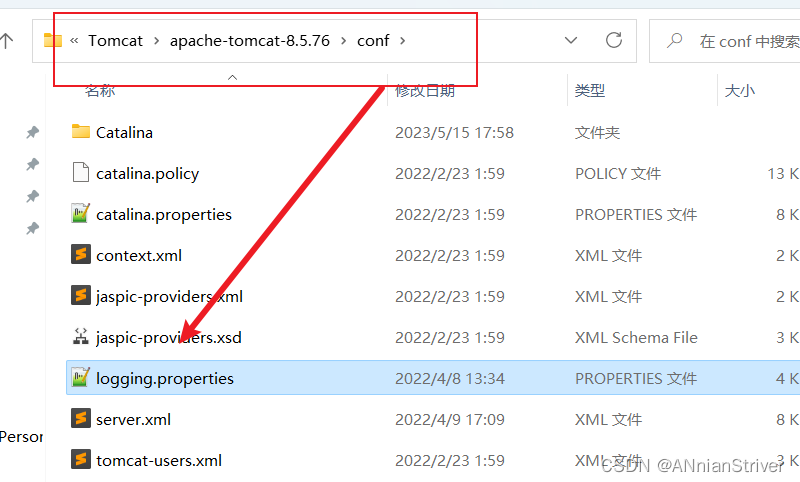800x482 pixels.
Task: Click the date 2023/5/15 17:58 of Catalina
Action: click(x=455, y=133)
